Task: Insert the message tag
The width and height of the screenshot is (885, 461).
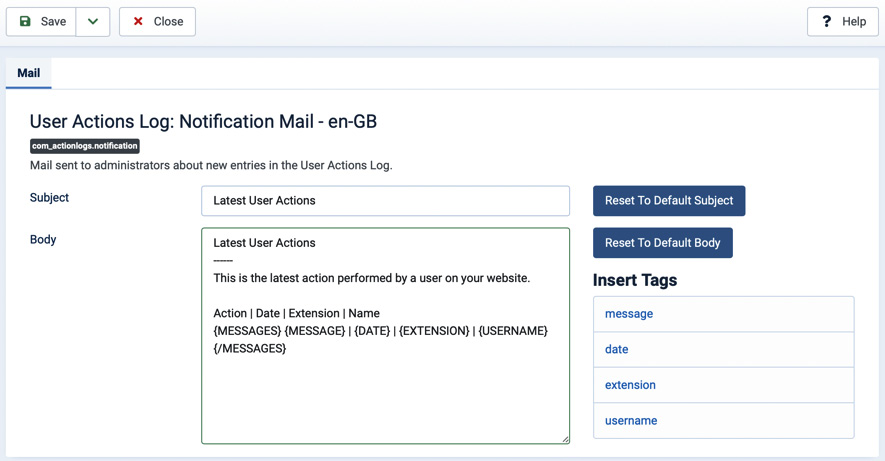Action: [724, 314]
